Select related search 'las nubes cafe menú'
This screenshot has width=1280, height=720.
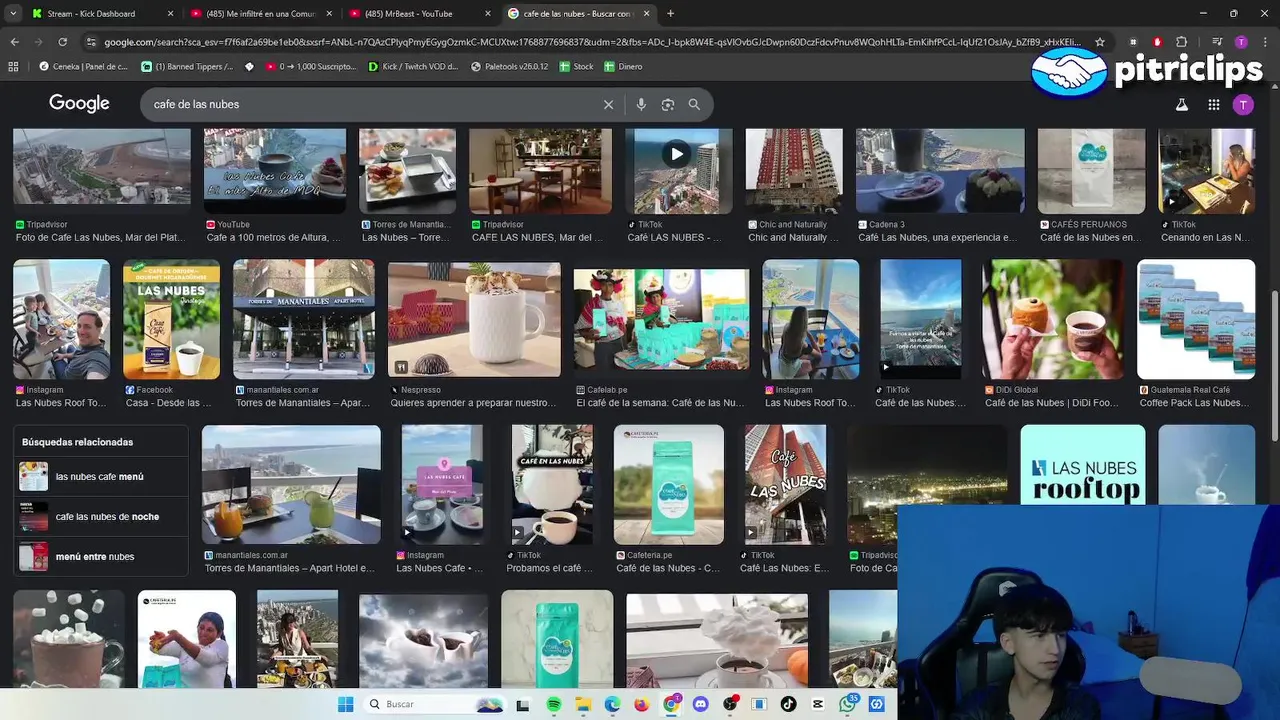[102, 477]
